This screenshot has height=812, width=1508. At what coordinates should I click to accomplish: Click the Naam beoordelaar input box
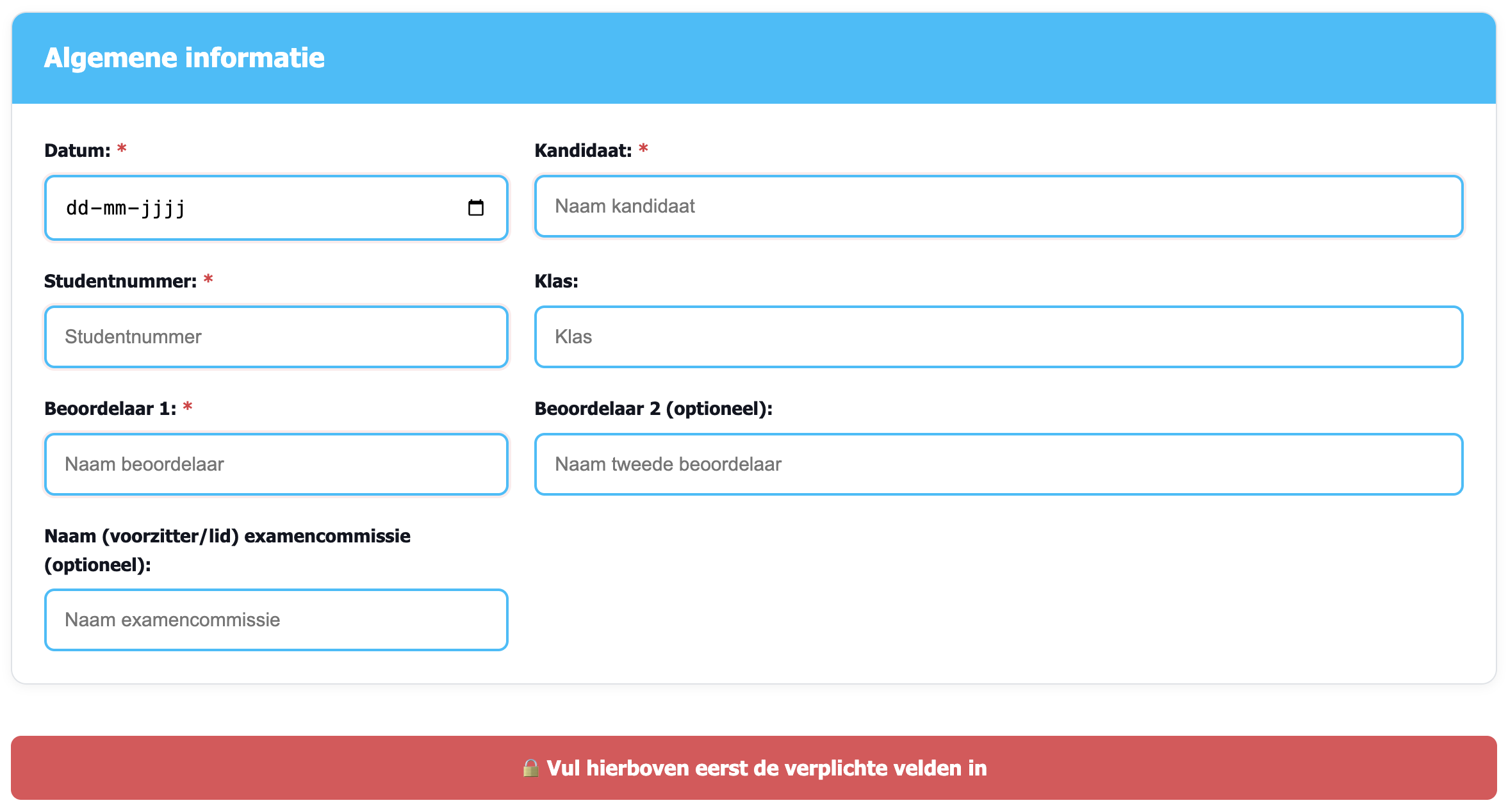tap(276, 464)
